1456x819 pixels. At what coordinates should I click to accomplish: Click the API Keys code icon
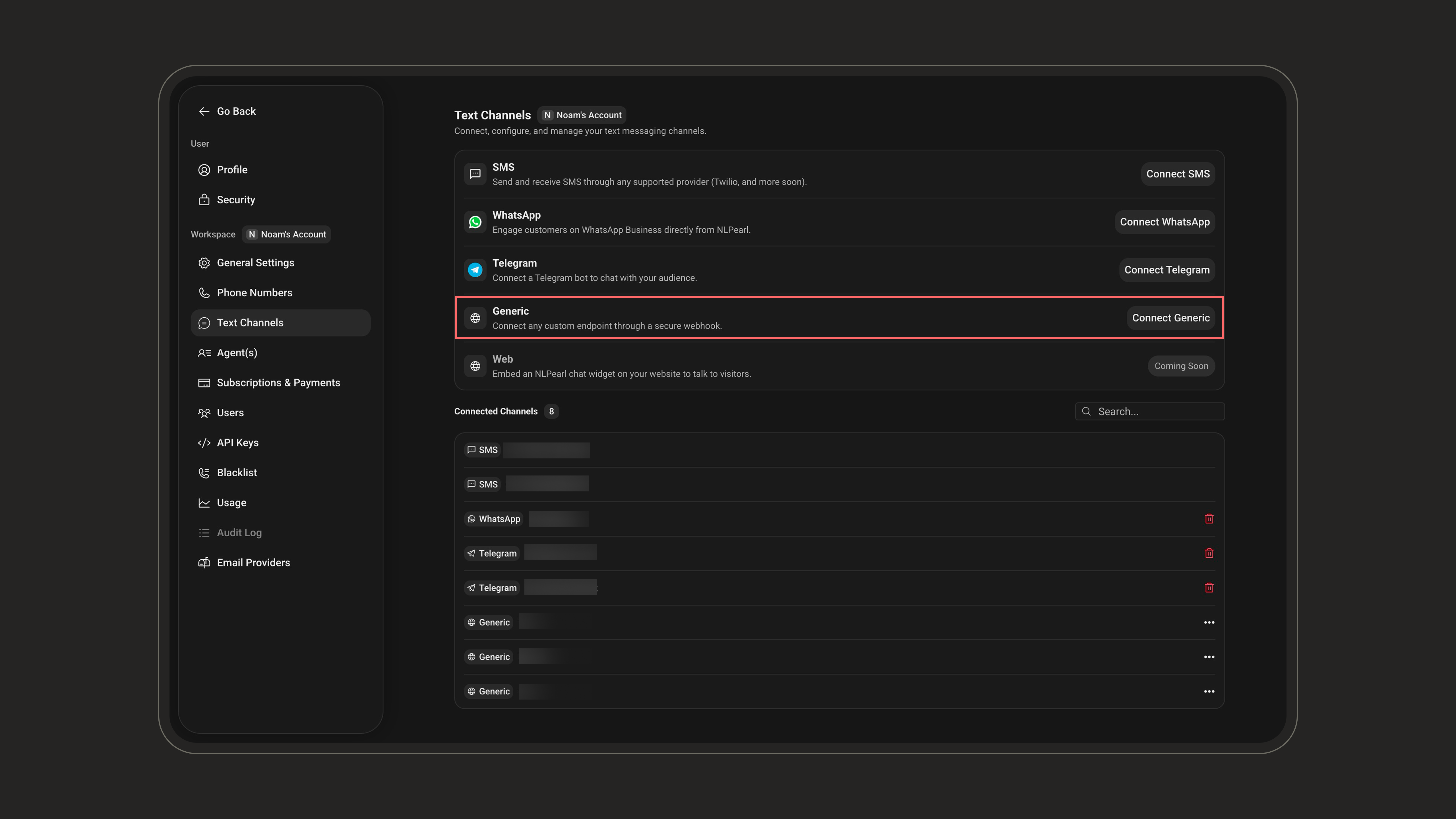204,442
